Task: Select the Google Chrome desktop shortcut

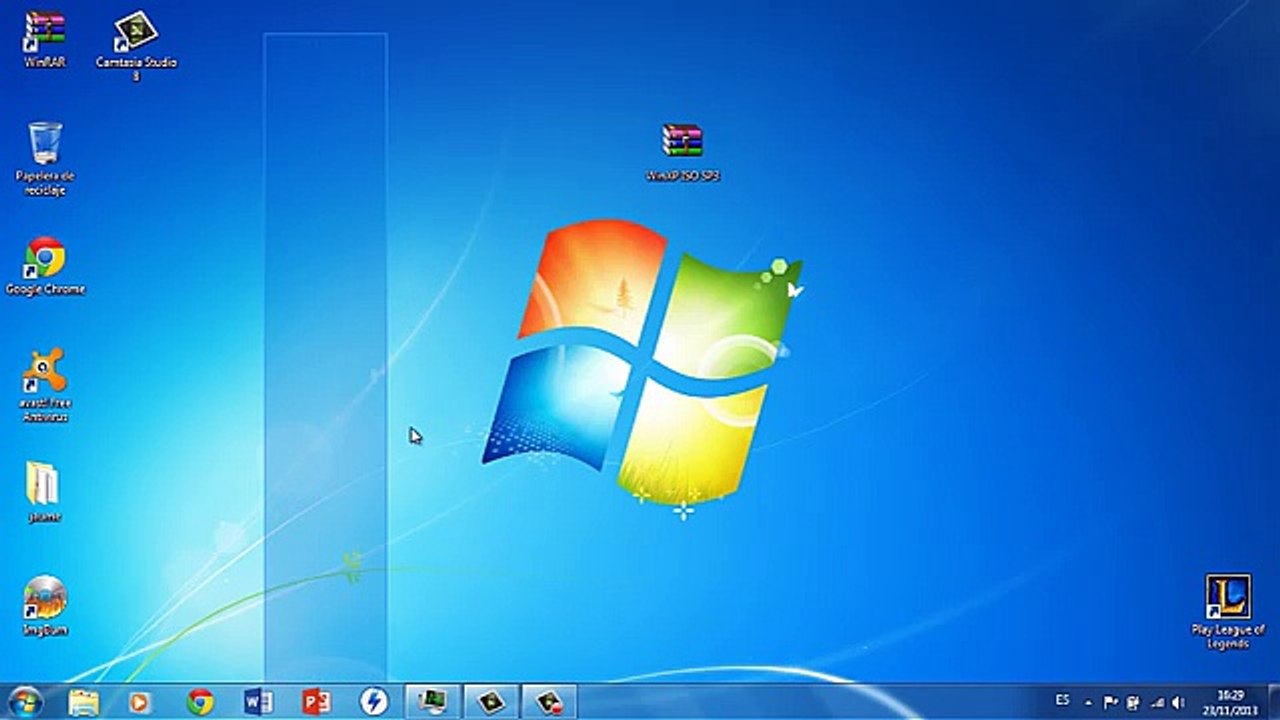Action: (x=45, y=265)
